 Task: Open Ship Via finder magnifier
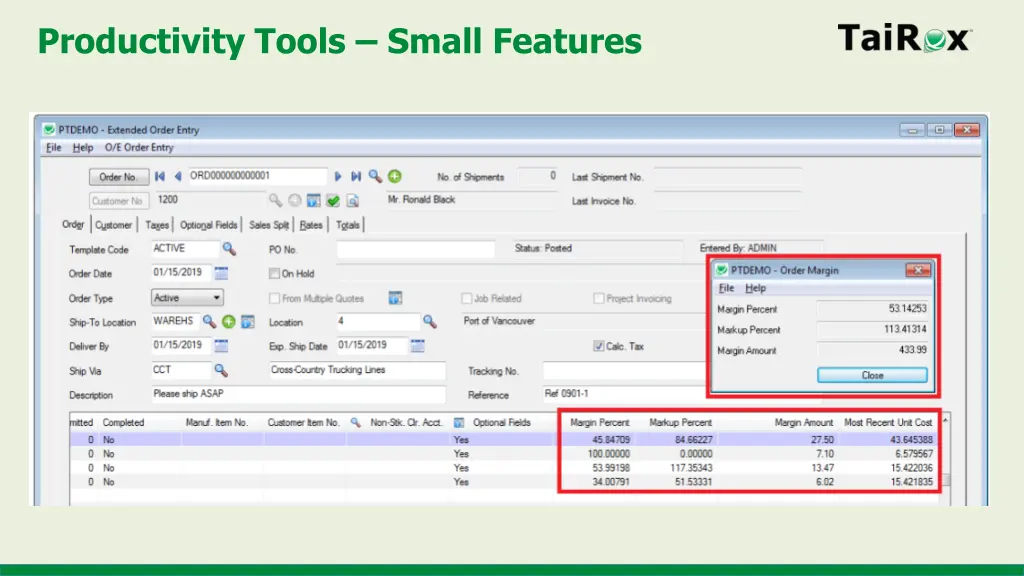tap(221, 370)
